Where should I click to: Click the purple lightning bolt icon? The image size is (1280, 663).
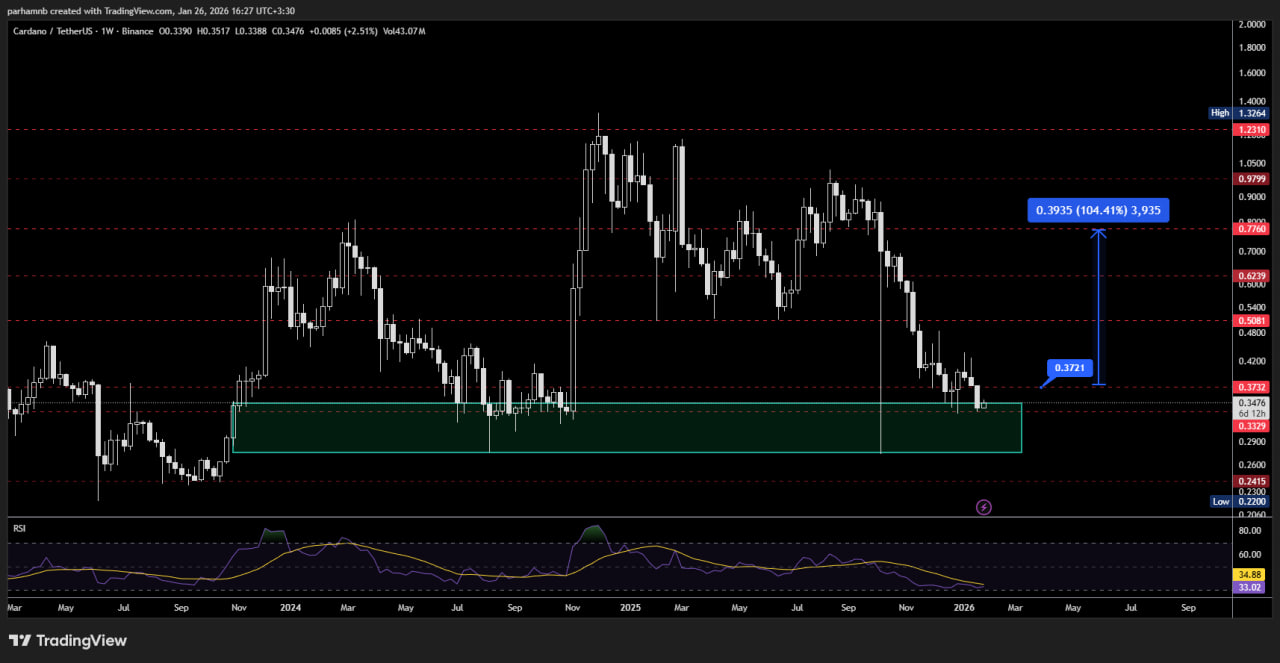(983, 507)
